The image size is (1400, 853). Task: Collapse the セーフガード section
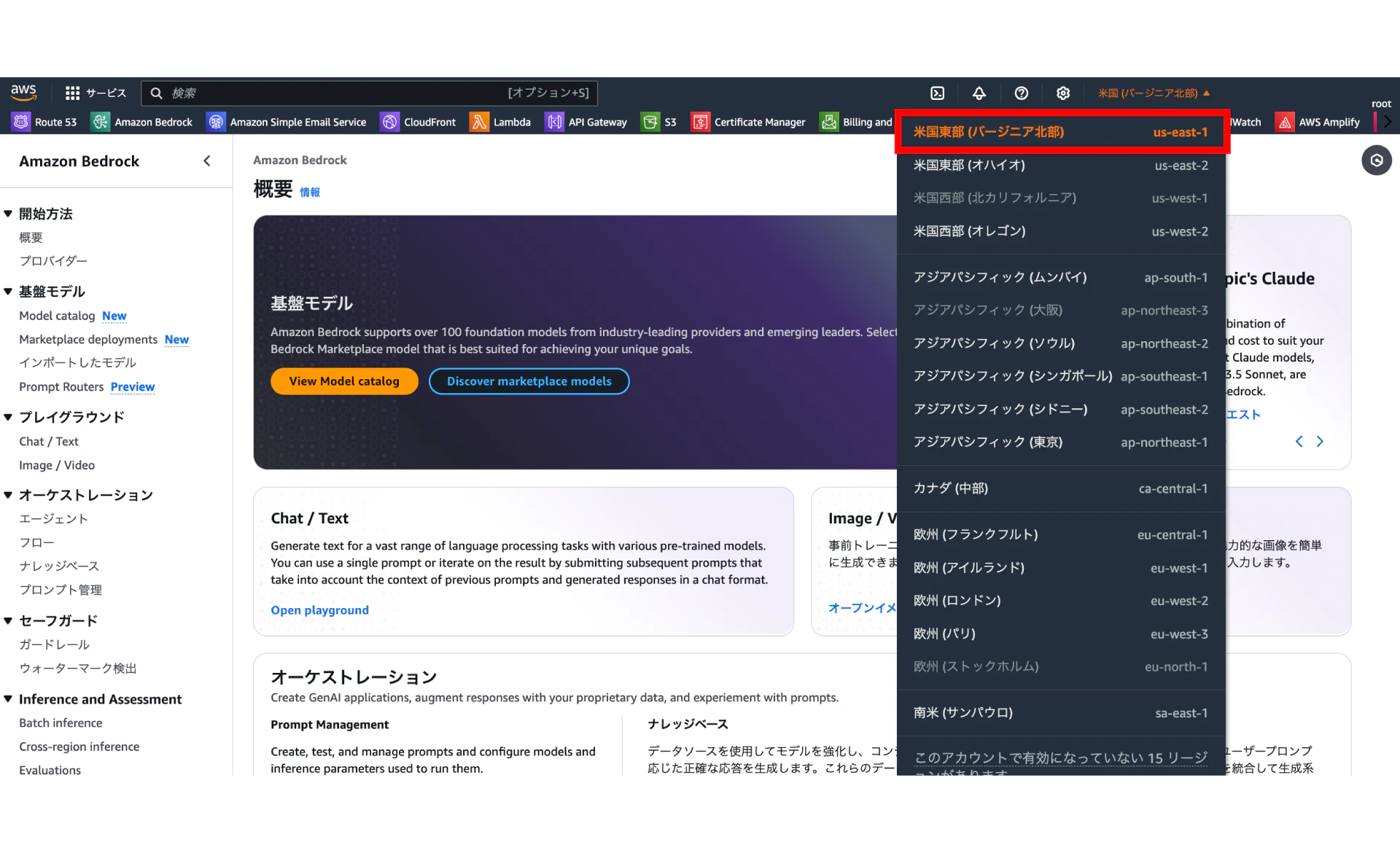pos(8,620)
